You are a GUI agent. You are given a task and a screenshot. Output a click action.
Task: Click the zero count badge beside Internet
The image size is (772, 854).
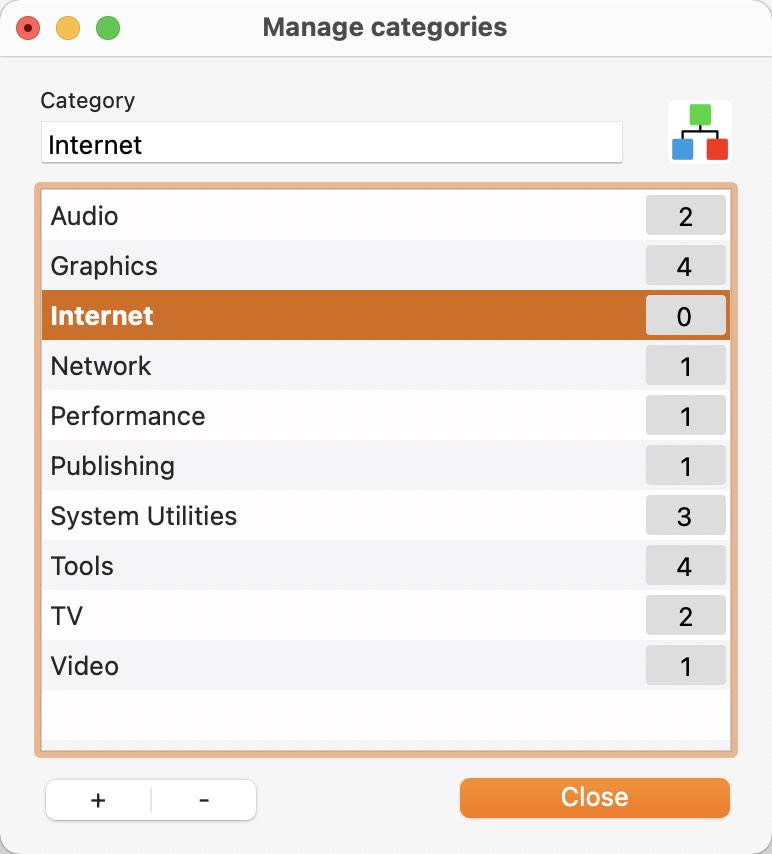(685, 315)
